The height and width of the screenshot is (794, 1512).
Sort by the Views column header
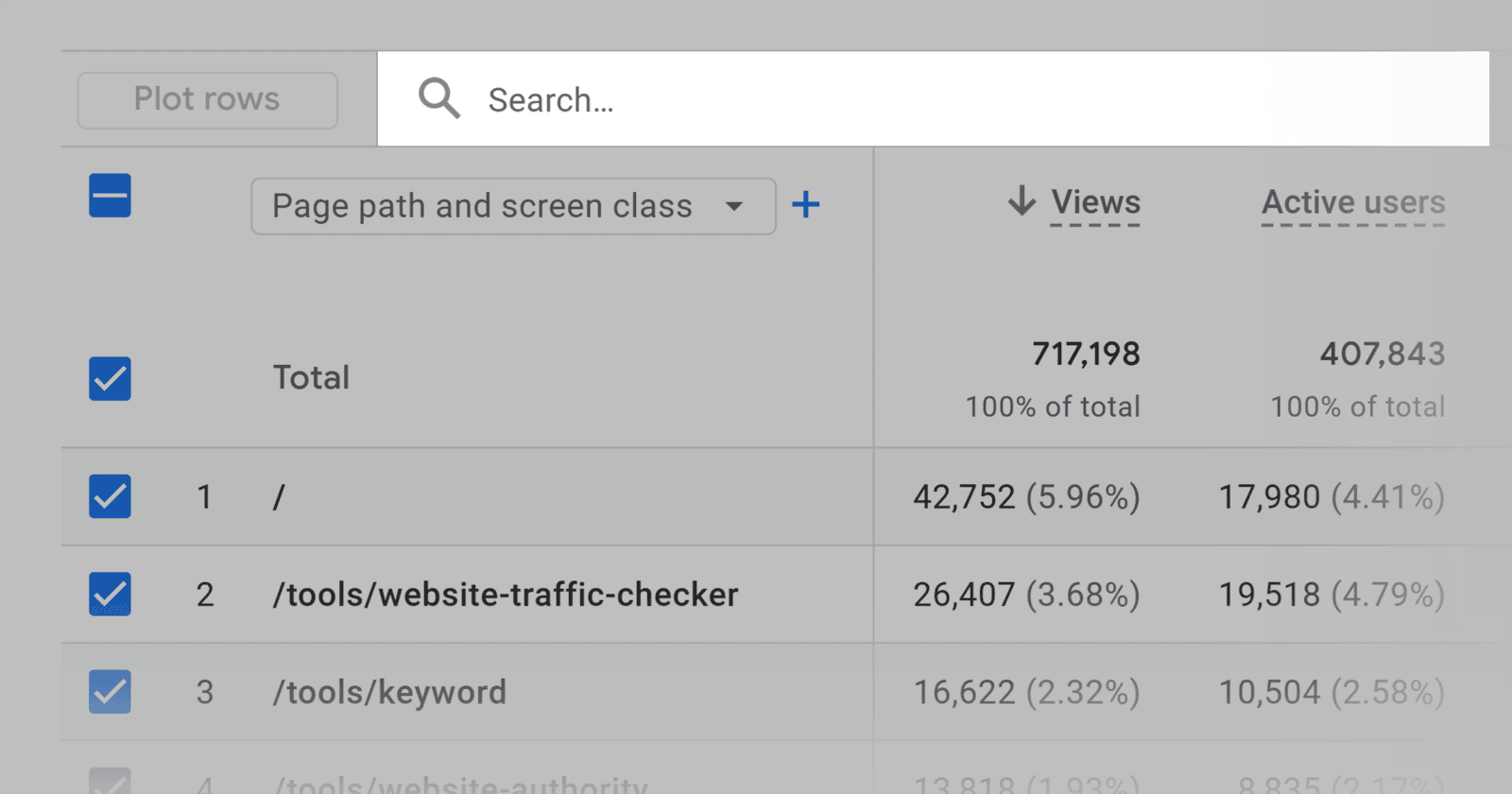(1095, 202)
